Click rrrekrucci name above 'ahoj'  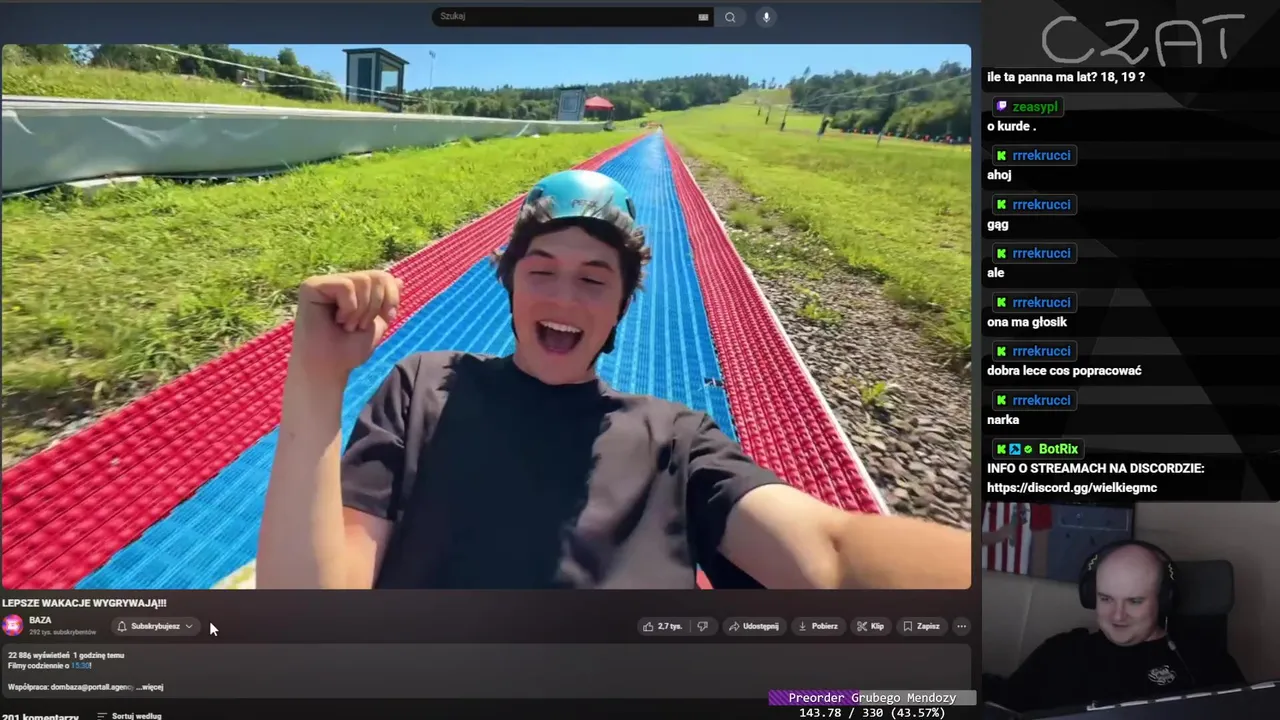(1041, 156)
